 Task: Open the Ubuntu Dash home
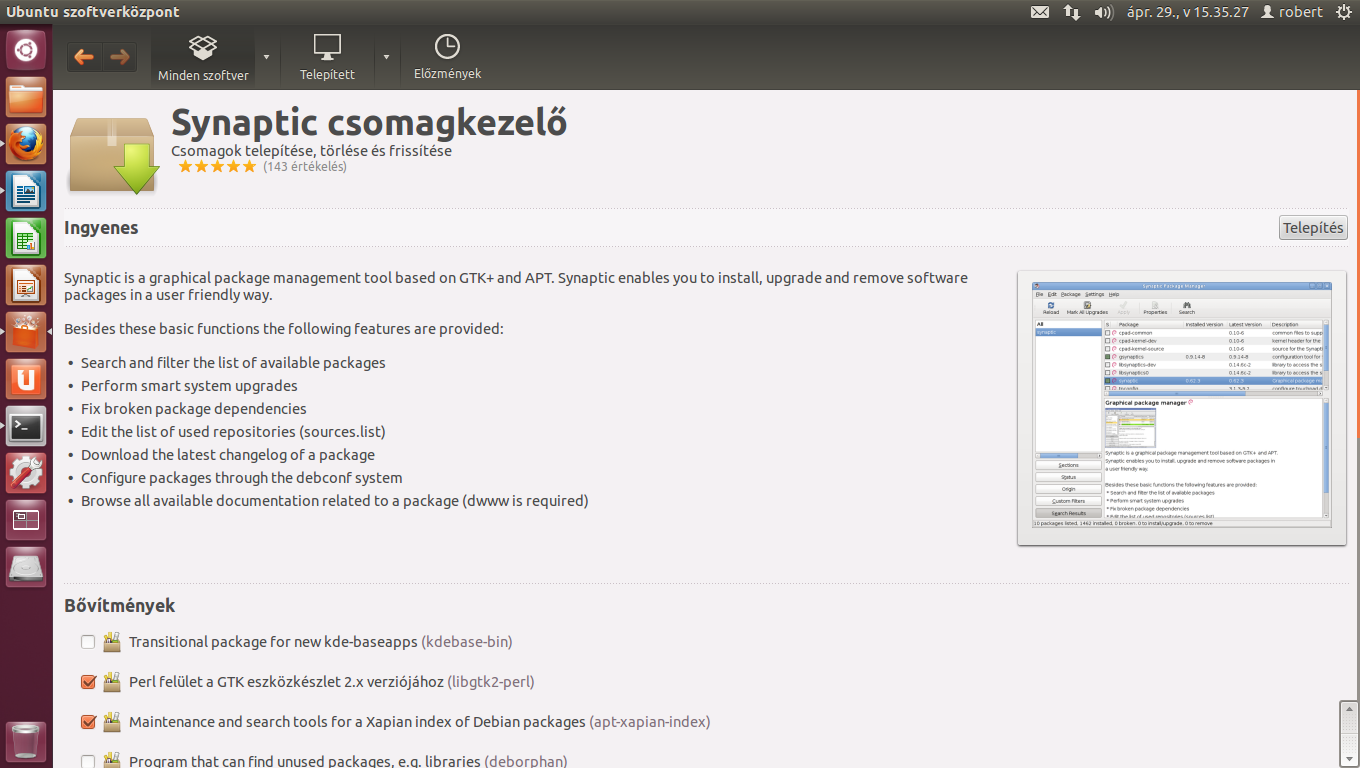coord(26,50)
